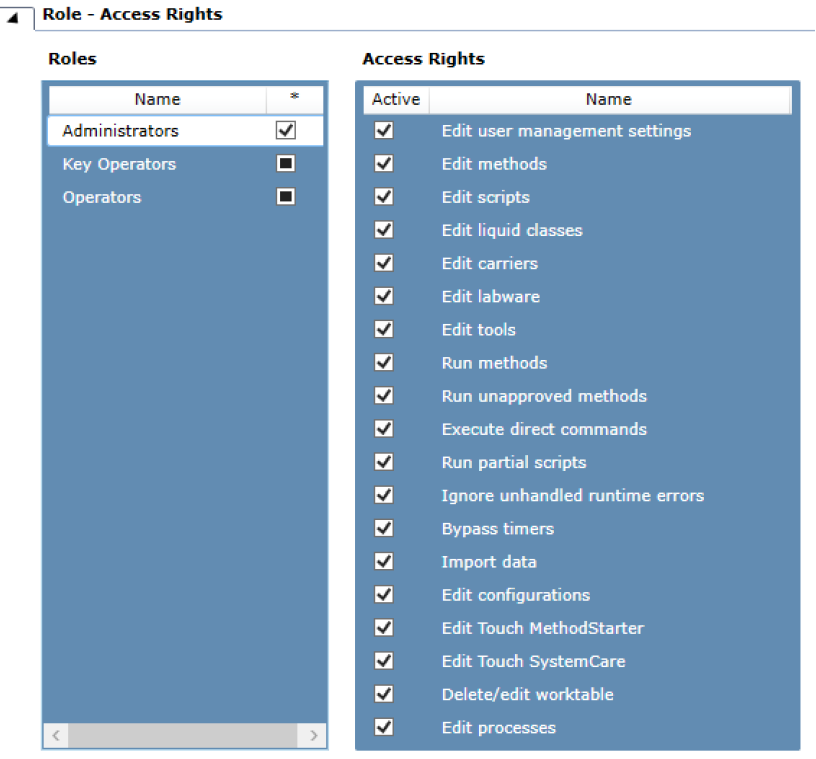The image size is (816, 759).
Task: Uncheck Delete/edit worktable
Action: (x=383, y=693)
